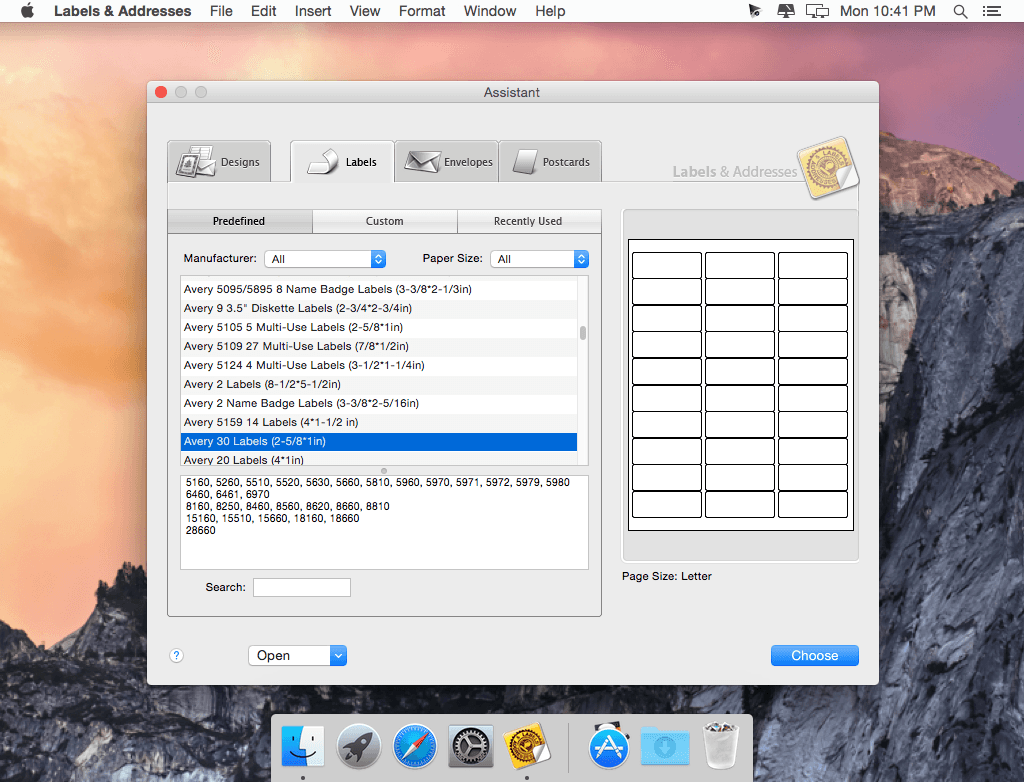Image resolution: width=1024 pixels, height=782 pixels.
Task: Open the Designs tab
Action: tap(219, 161)
